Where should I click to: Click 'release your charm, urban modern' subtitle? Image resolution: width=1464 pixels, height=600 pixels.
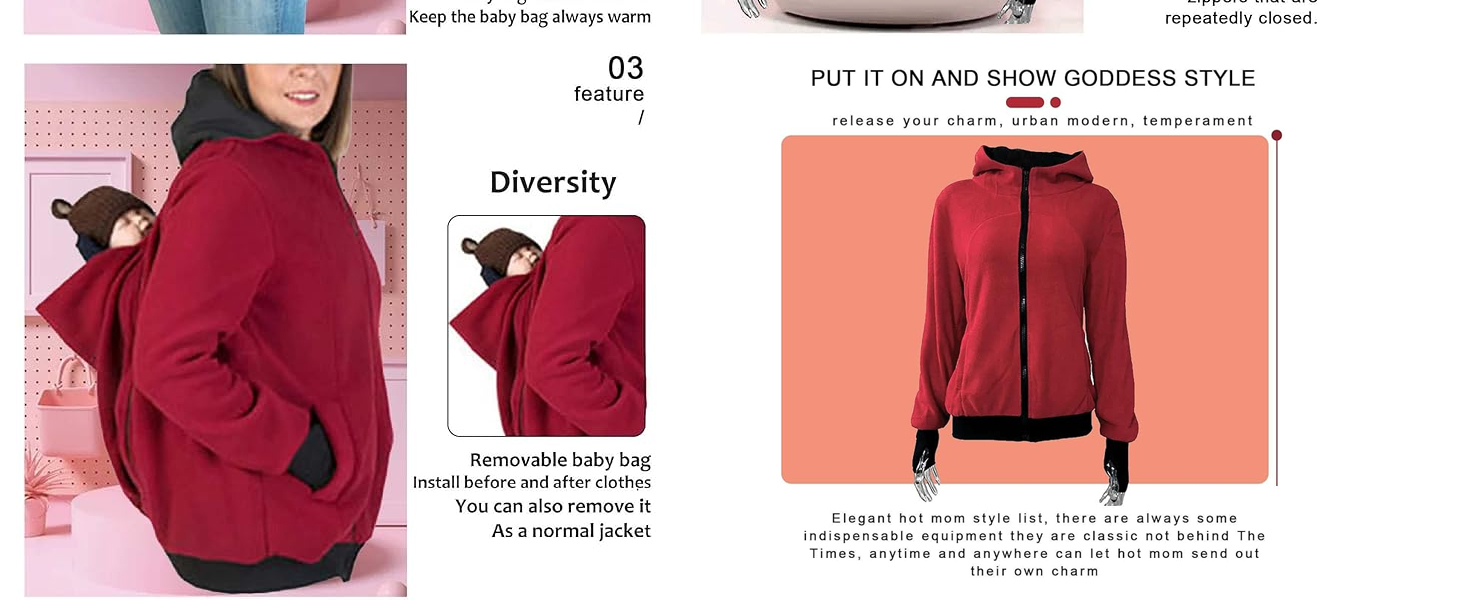980,121
